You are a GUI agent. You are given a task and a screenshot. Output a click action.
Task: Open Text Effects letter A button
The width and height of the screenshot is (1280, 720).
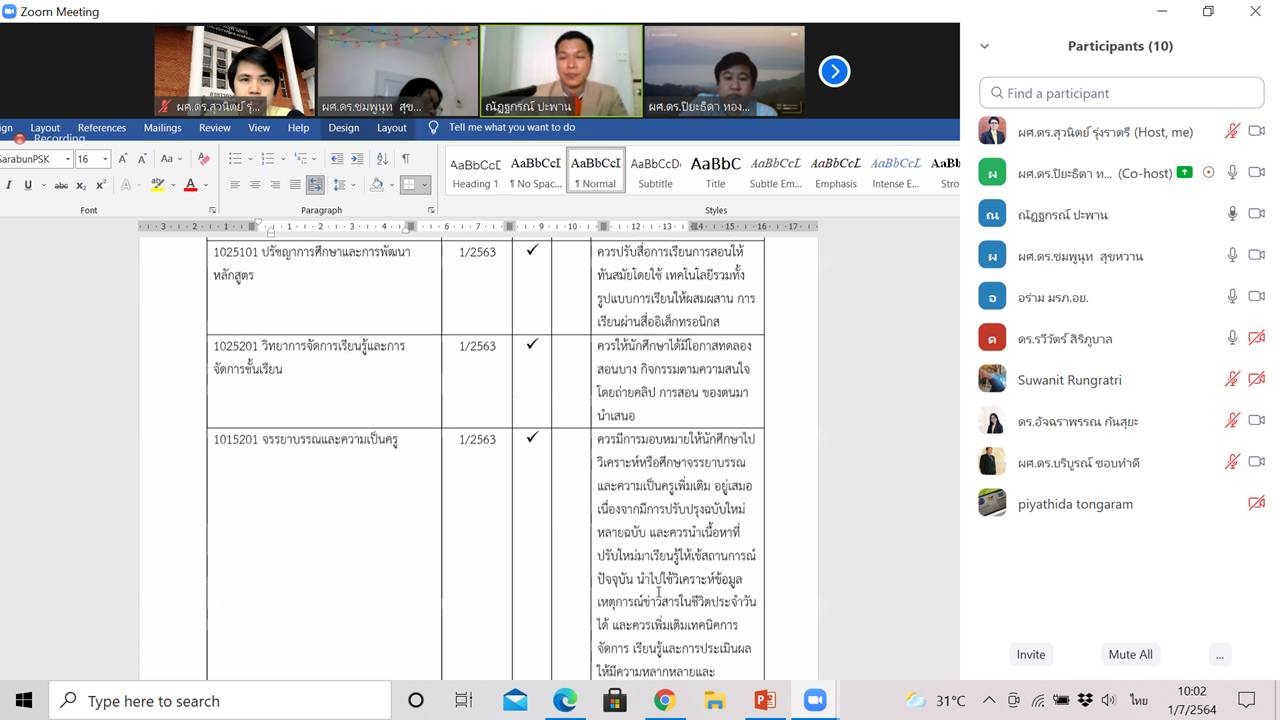point(127,185)
